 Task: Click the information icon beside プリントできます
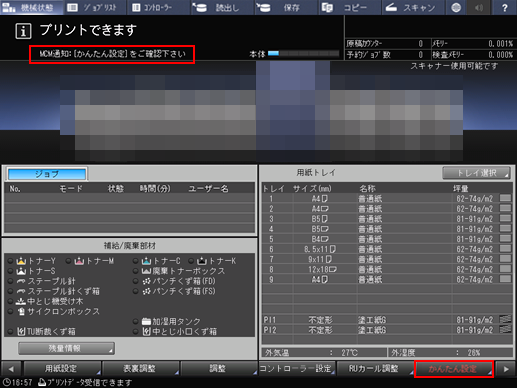[x=23, y=31]
